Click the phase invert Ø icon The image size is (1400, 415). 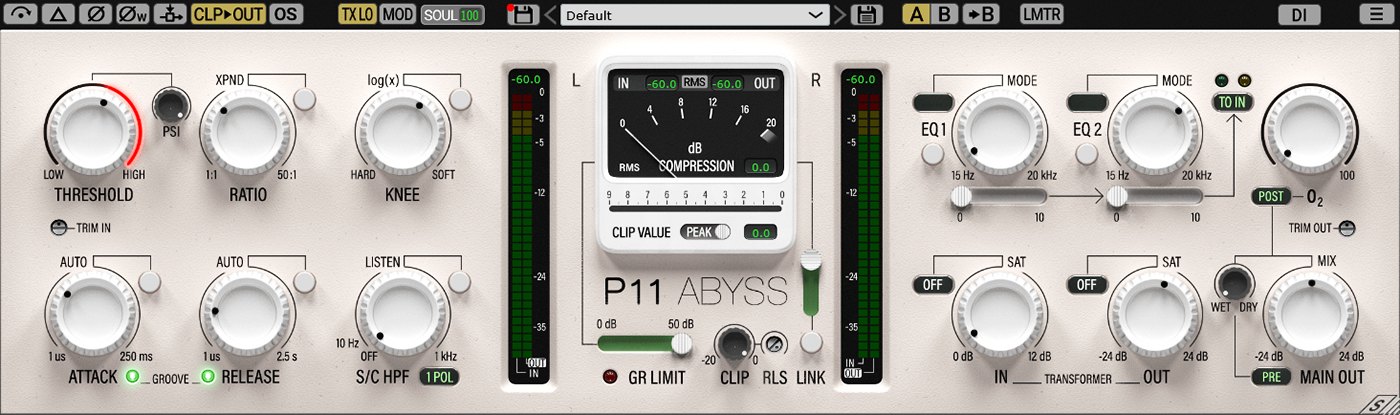pyautogui.click(x=96, y=14)
